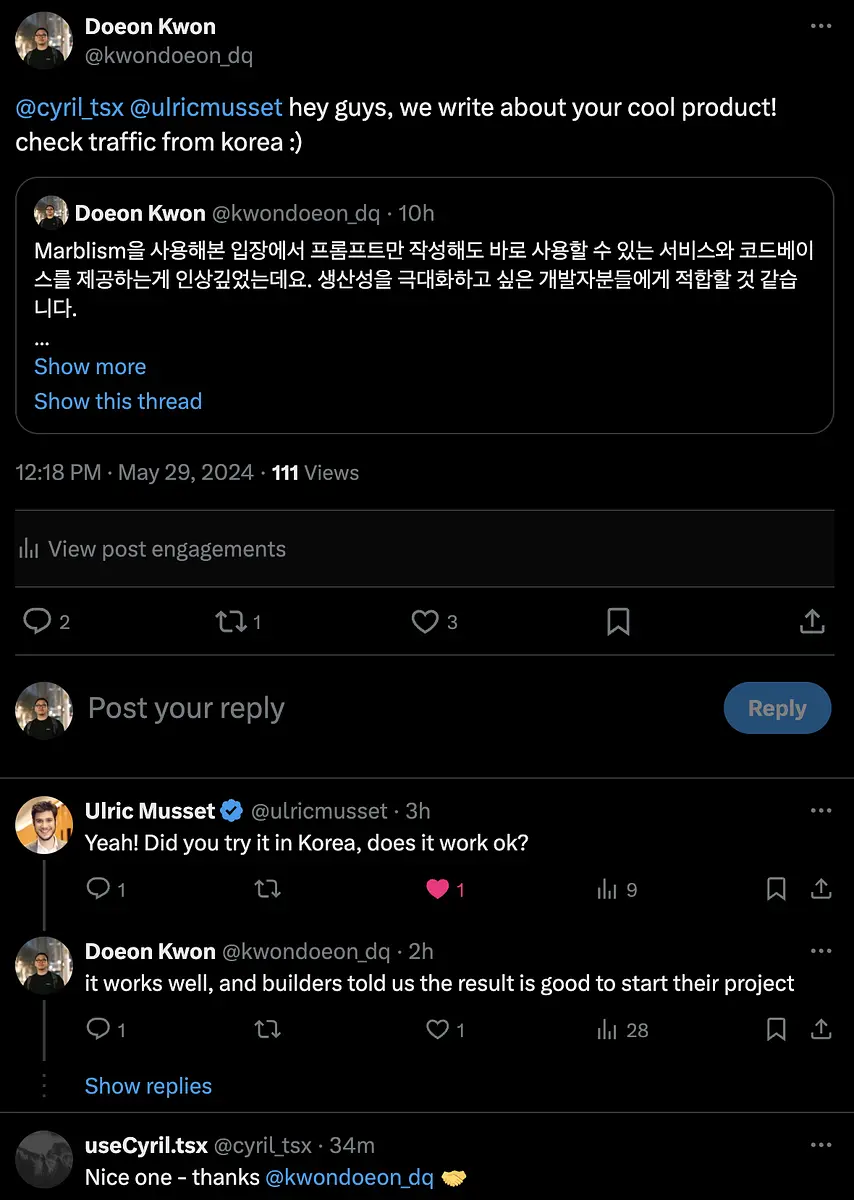Share the main post via upload icon
Screen dimensions: 854x1200
point(813,621)
